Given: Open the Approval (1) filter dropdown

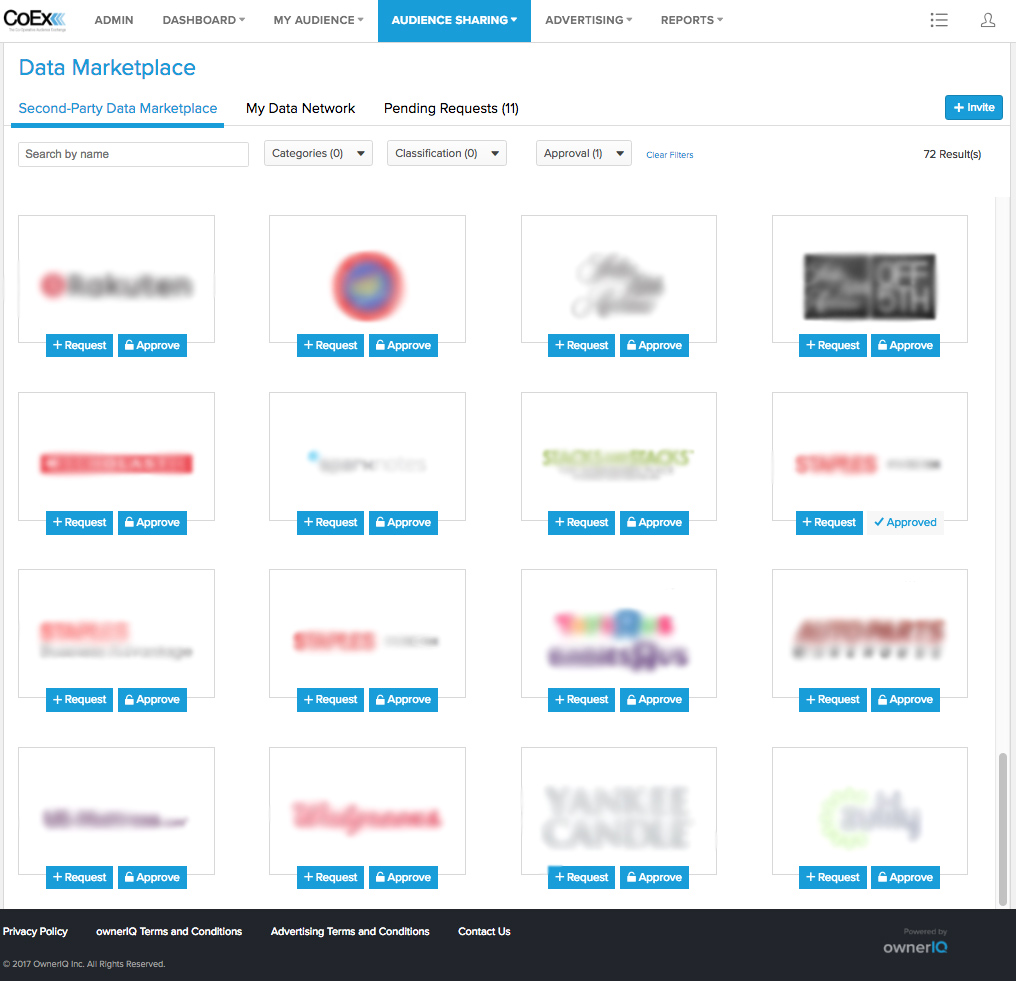Looking at the screenshot, I should pos(583,154).
